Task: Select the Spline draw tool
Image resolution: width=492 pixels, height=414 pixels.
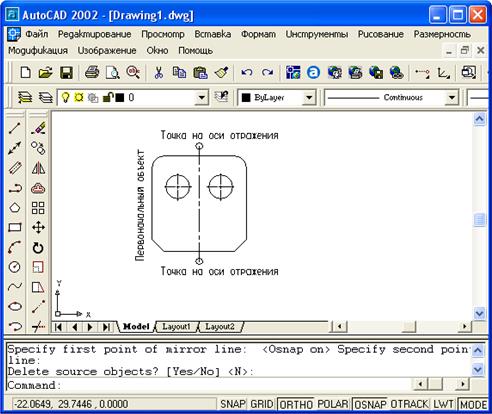Action: point(15,287)
